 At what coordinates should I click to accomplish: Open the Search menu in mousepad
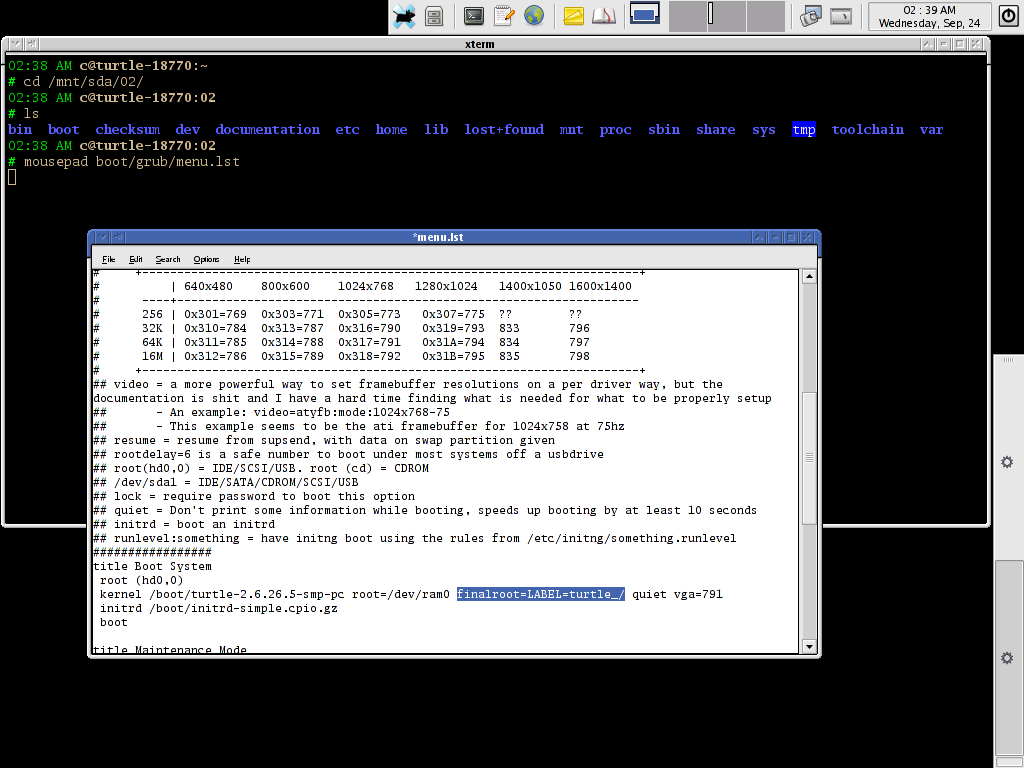168,259
